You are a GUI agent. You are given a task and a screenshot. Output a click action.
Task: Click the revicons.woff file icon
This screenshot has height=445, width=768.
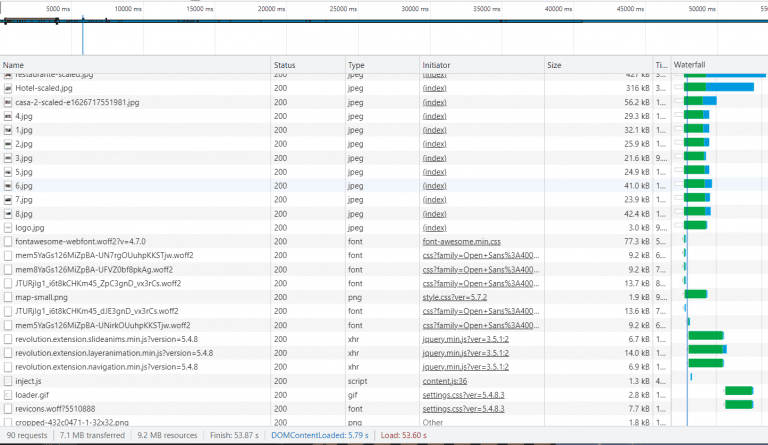8,409
